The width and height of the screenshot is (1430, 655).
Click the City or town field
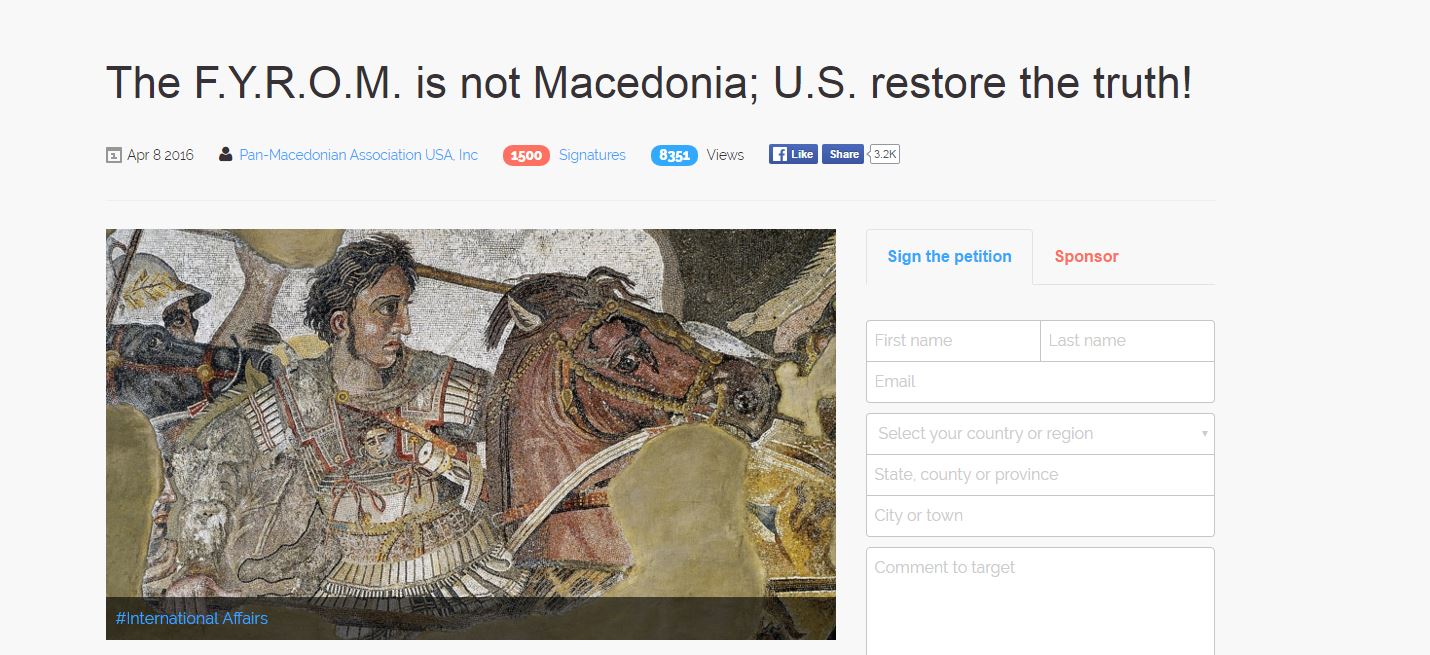click(1040, 516)
